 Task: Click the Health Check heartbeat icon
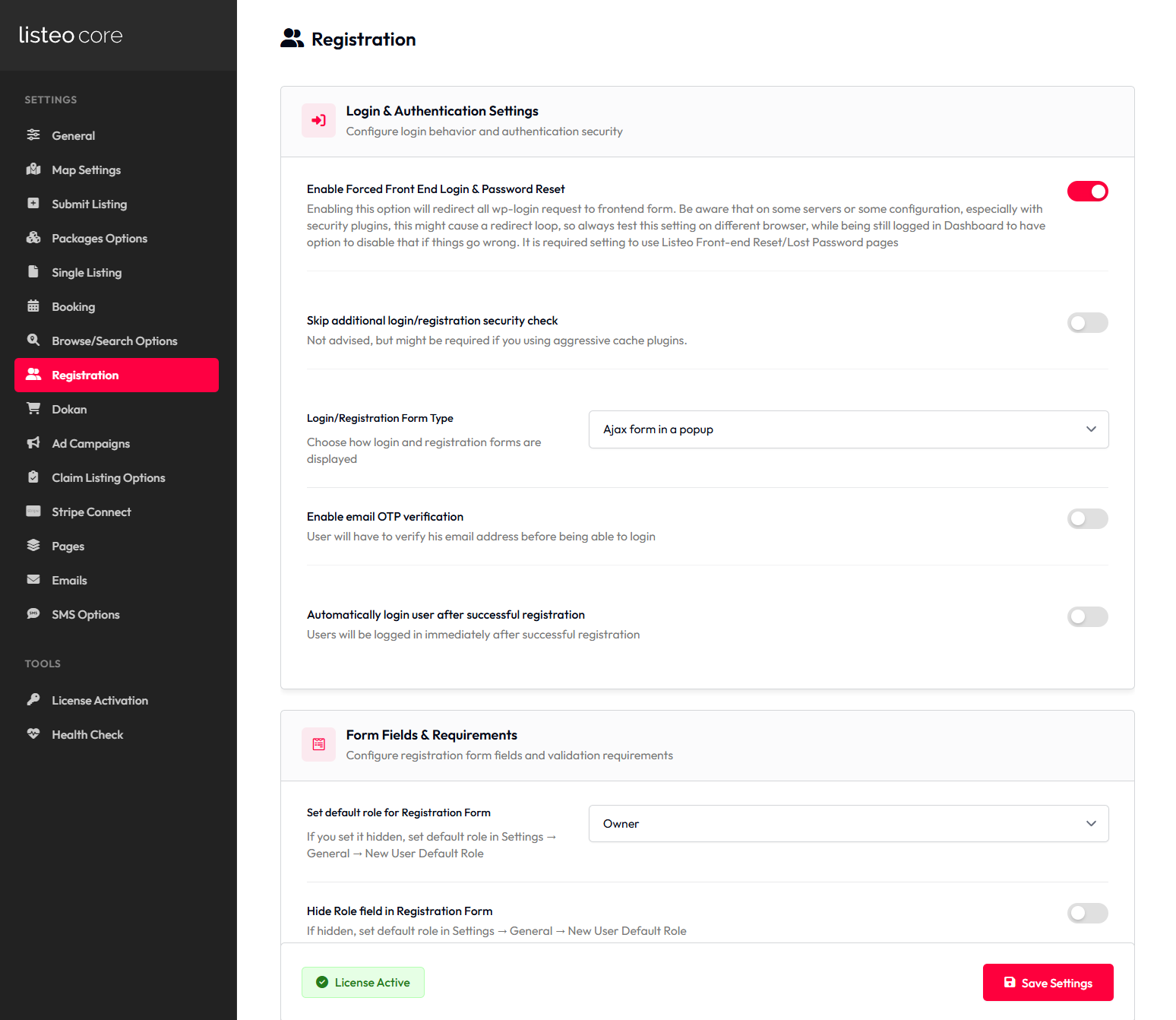point(33,734)
